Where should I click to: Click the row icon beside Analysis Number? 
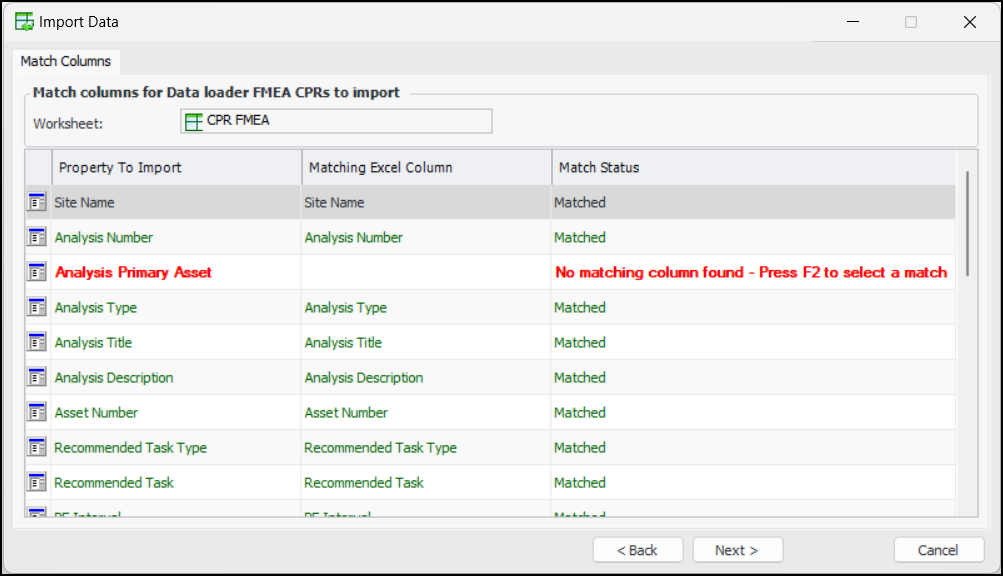[37, 237]
